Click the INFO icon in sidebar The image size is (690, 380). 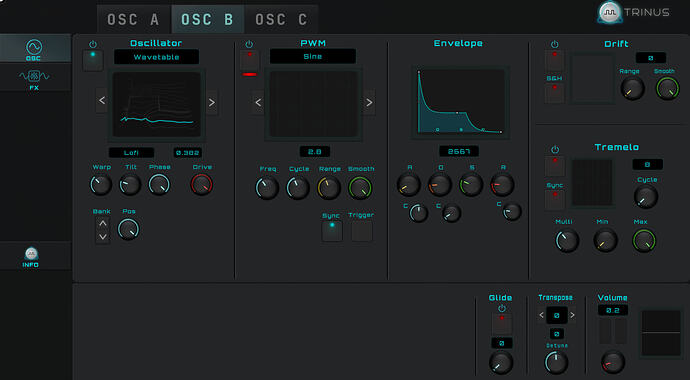(x=31, y=254)
